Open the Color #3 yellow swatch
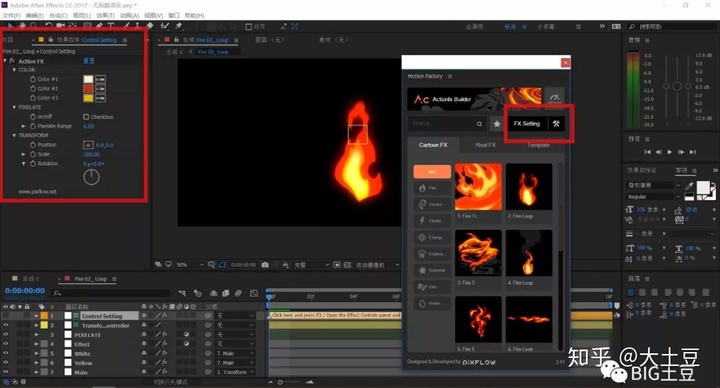 pos(88,98)
